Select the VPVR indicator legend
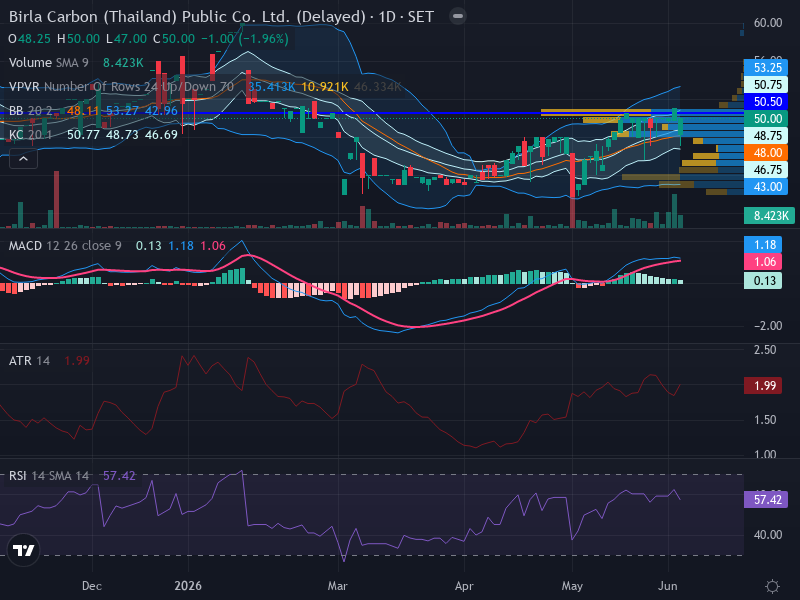Screen dimensions: 800x600 click(x=121, y=87)
